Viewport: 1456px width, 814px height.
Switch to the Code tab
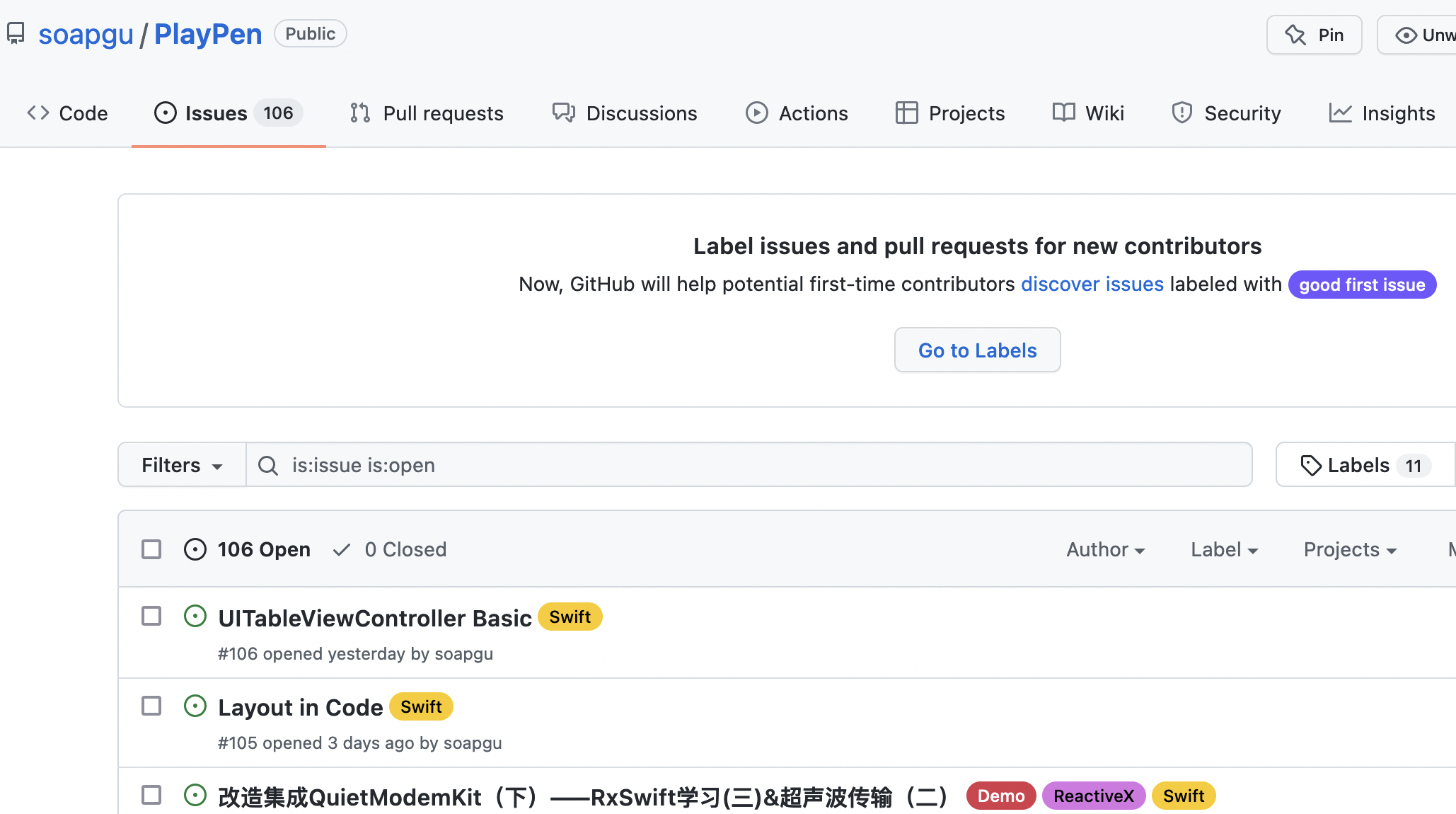67,113
